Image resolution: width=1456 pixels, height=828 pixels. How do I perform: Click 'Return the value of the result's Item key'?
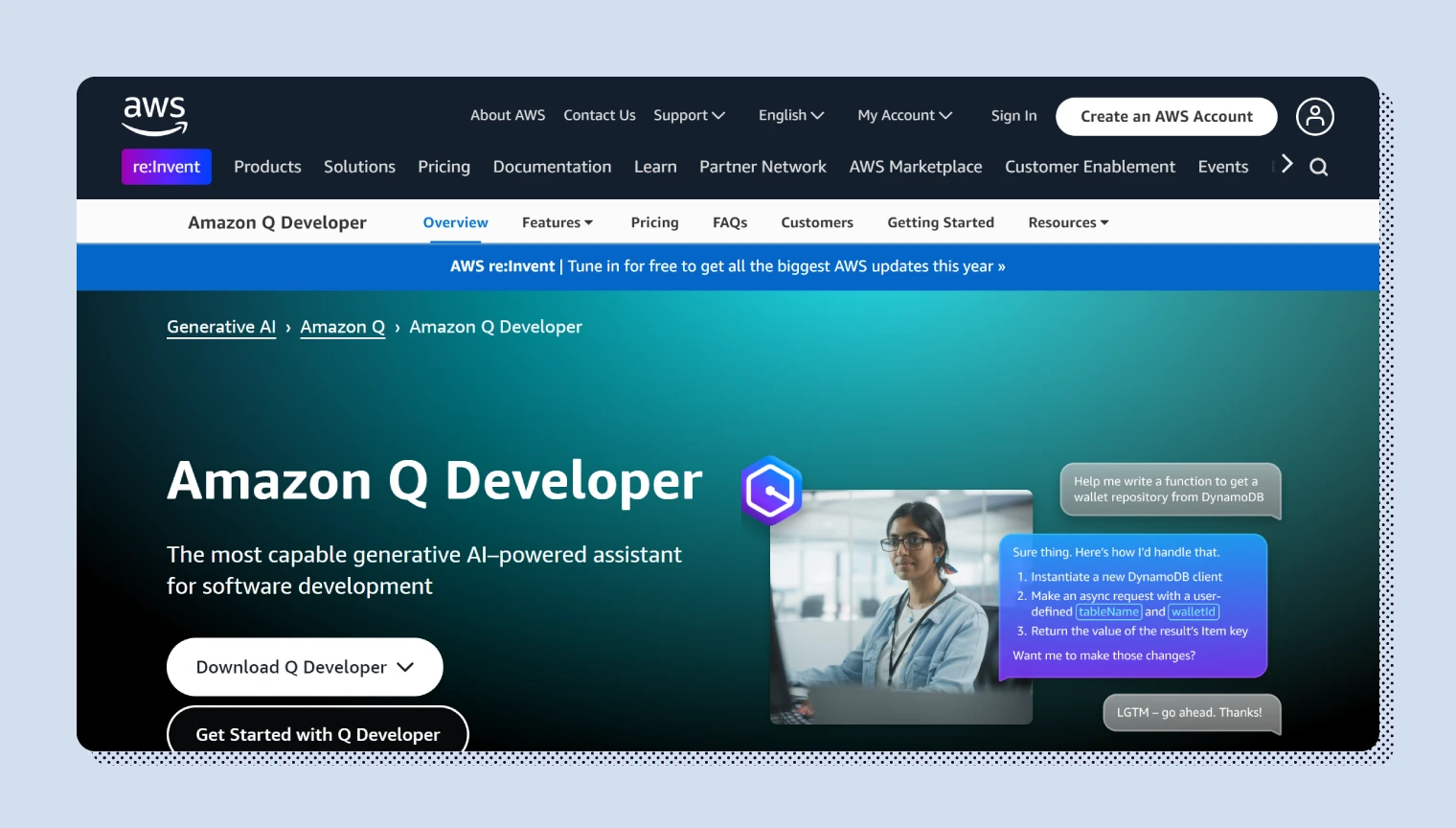(x=1139, y=632)
